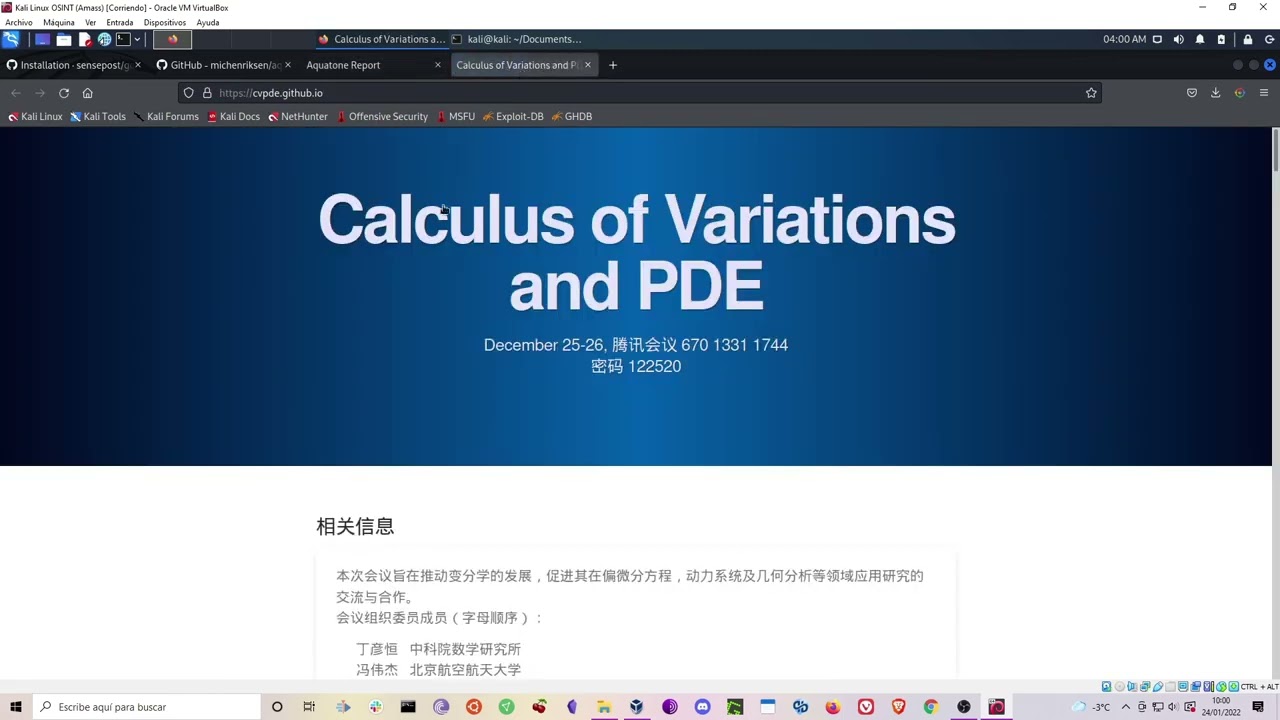The width and height of the screenshot is (1280, 720).
Task: Open the Máquina menu
Action: pos(58,22)
